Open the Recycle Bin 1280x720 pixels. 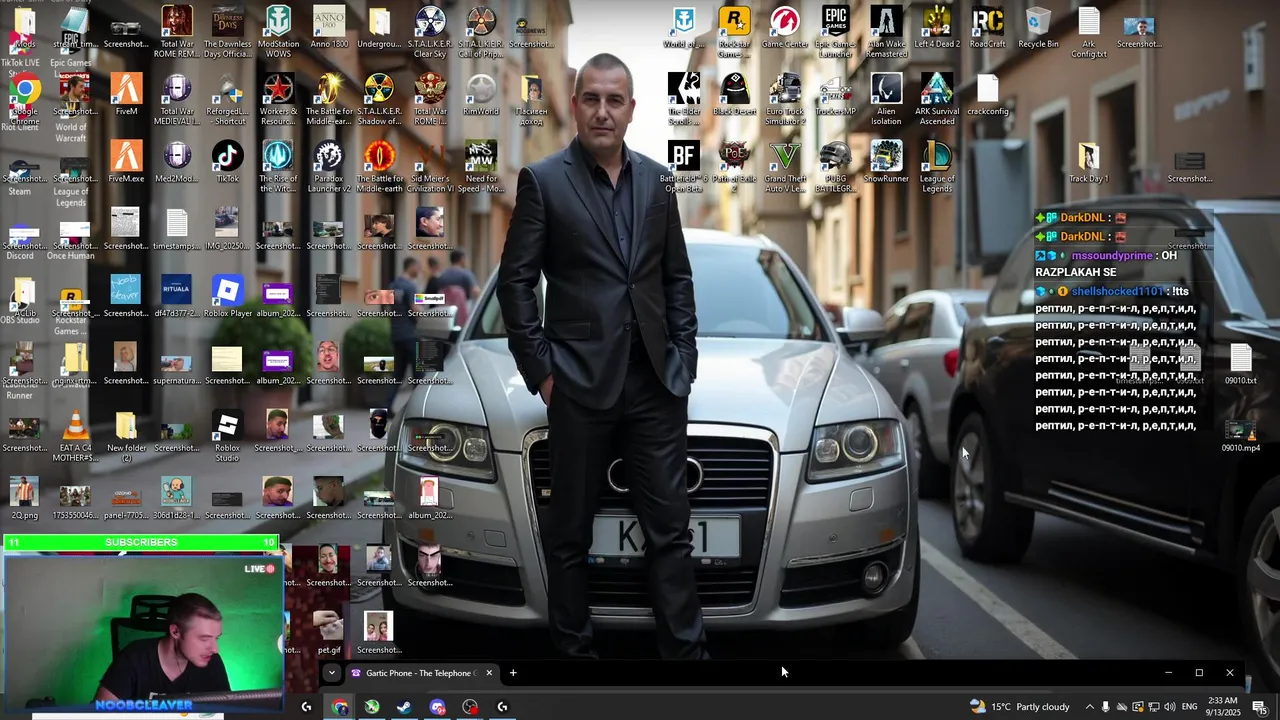coord(1038,28)
